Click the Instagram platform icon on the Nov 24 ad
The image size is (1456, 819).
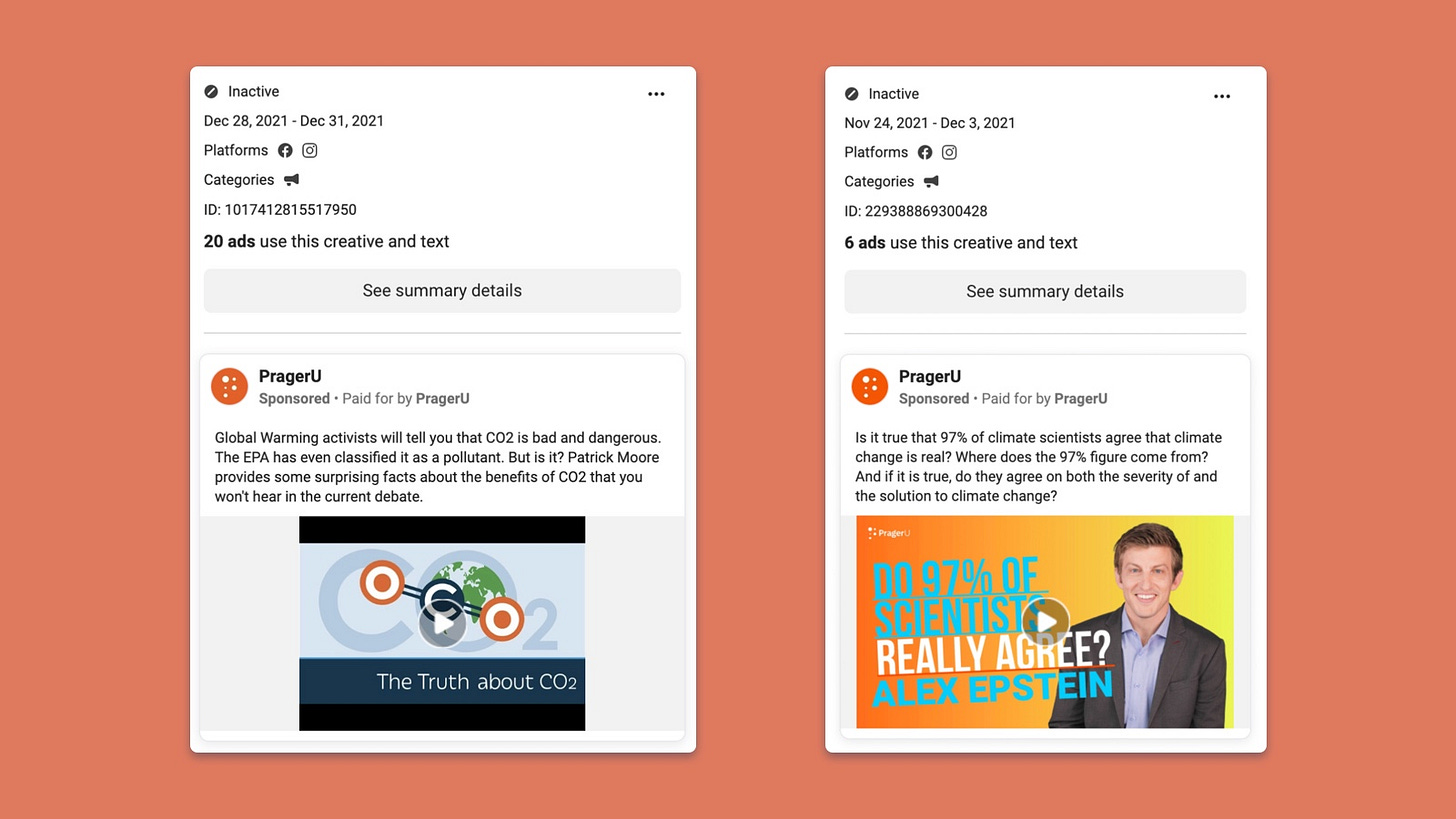949,152
